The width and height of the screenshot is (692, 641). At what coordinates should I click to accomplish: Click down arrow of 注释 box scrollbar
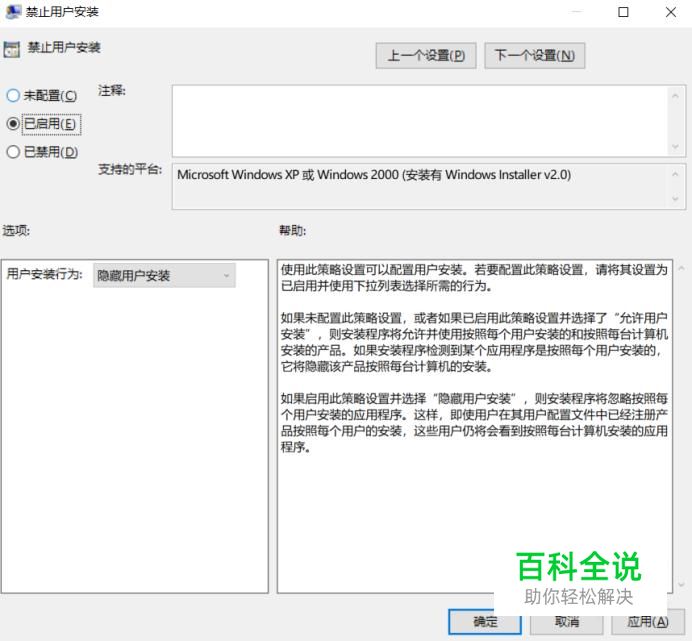coord(675,147)
